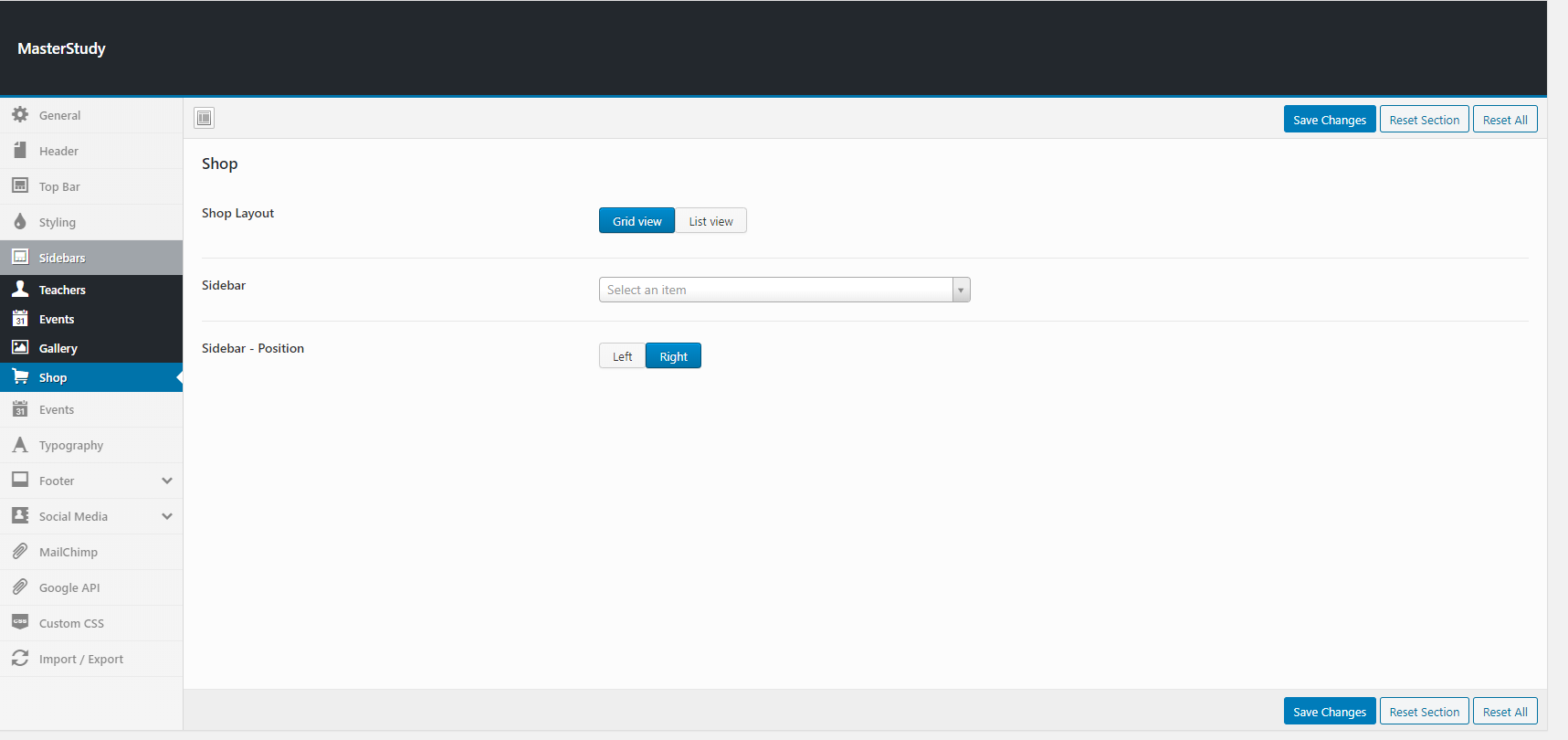Open the Header settings section

(58, 151)
